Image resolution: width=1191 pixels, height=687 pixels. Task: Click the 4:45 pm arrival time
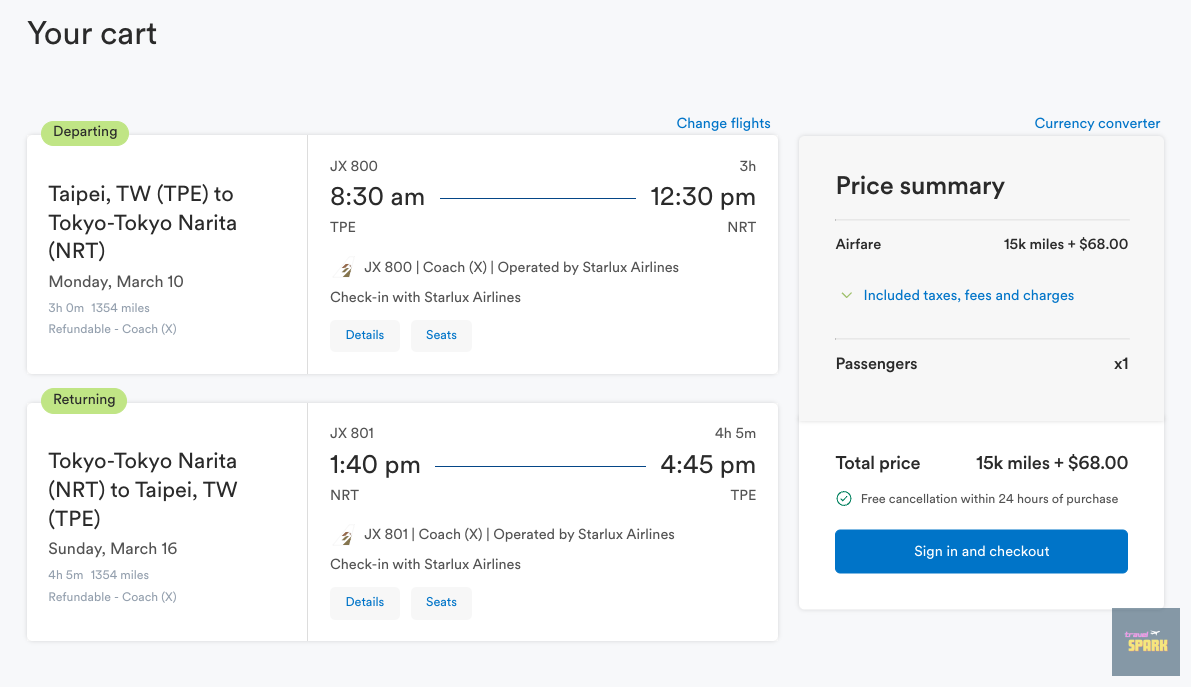point(708,465)
